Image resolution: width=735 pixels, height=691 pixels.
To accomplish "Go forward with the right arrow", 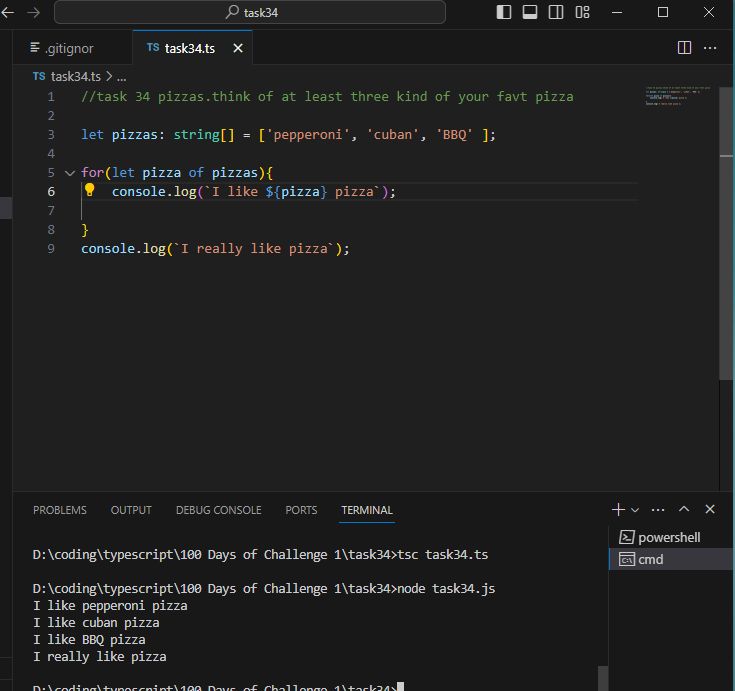I will (x=33, y=12).
